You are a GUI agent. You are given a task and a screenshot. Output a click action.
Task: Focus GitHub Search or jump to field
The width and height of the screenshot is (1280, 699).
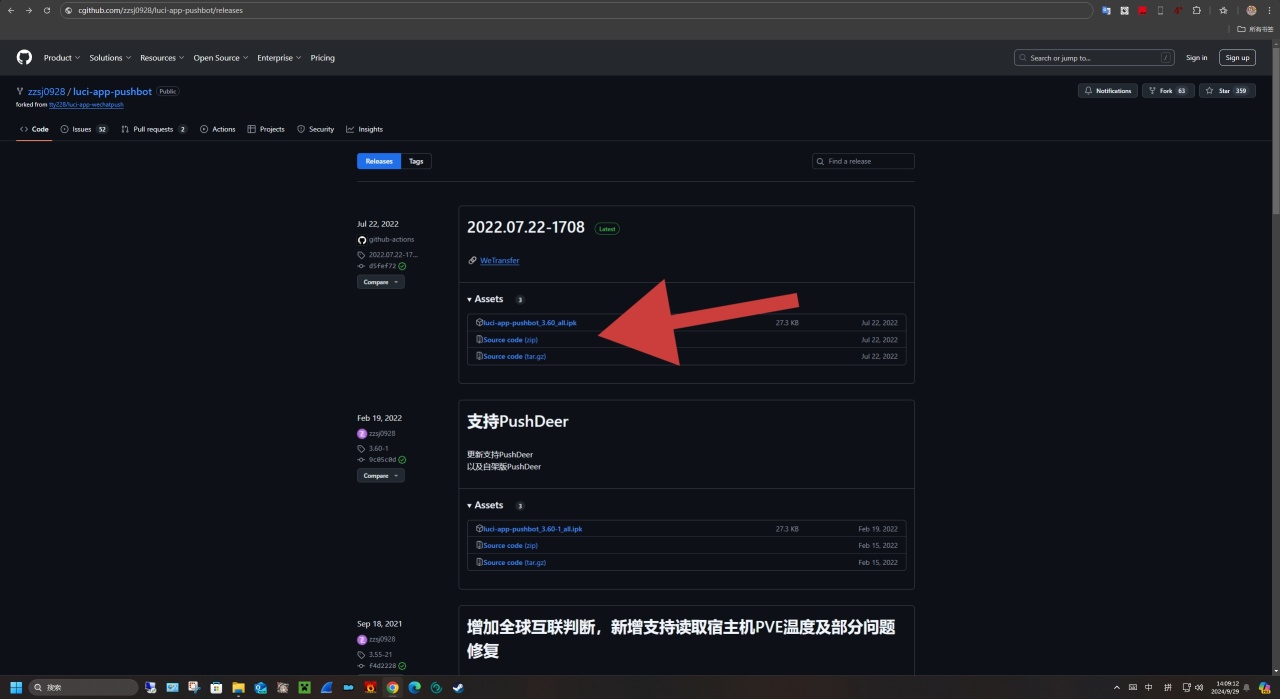[x=1094, y=58]
